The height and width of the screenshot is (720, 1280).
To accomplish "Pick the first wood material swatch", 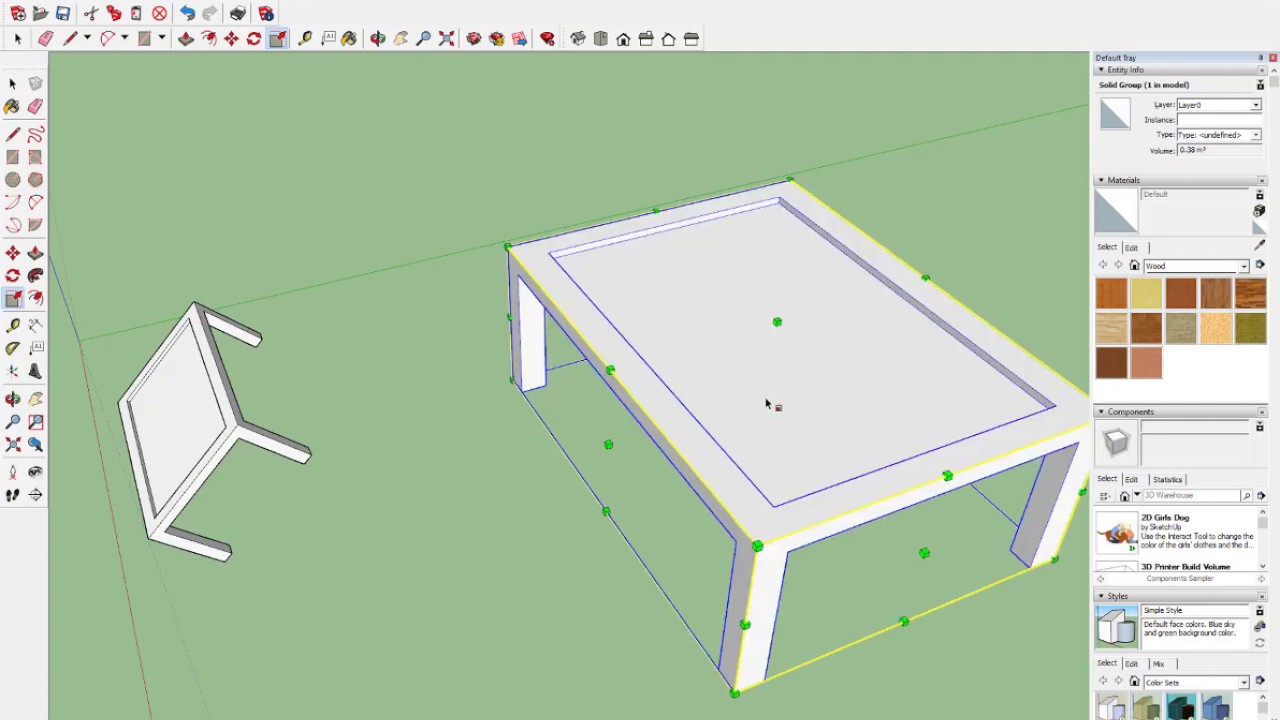I will (x=1111, y=294).
